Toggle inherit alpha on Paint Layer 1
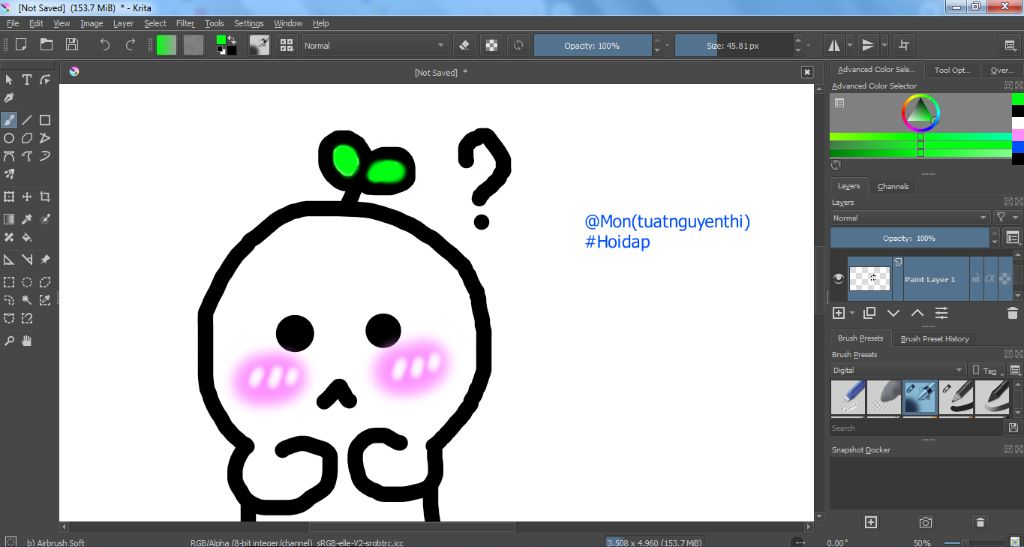 (x=990, y=279)
